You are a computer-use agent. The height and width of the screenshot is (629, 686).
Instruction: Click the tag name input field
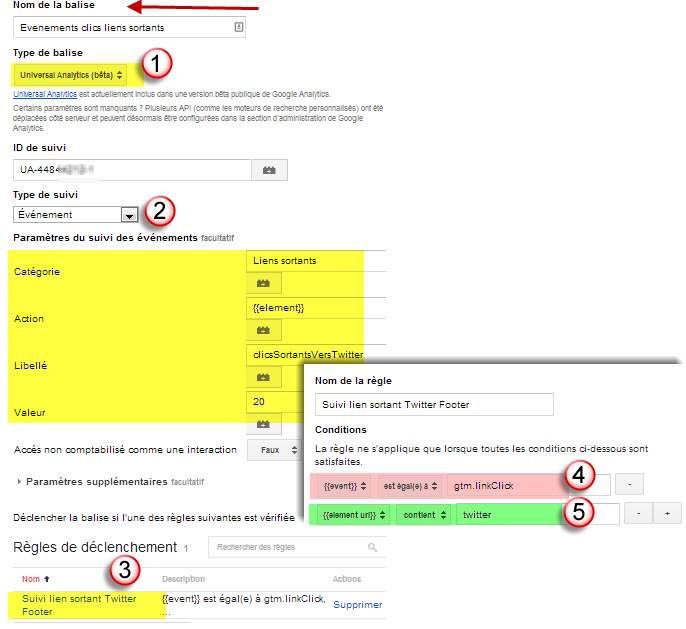pos(129,27)
